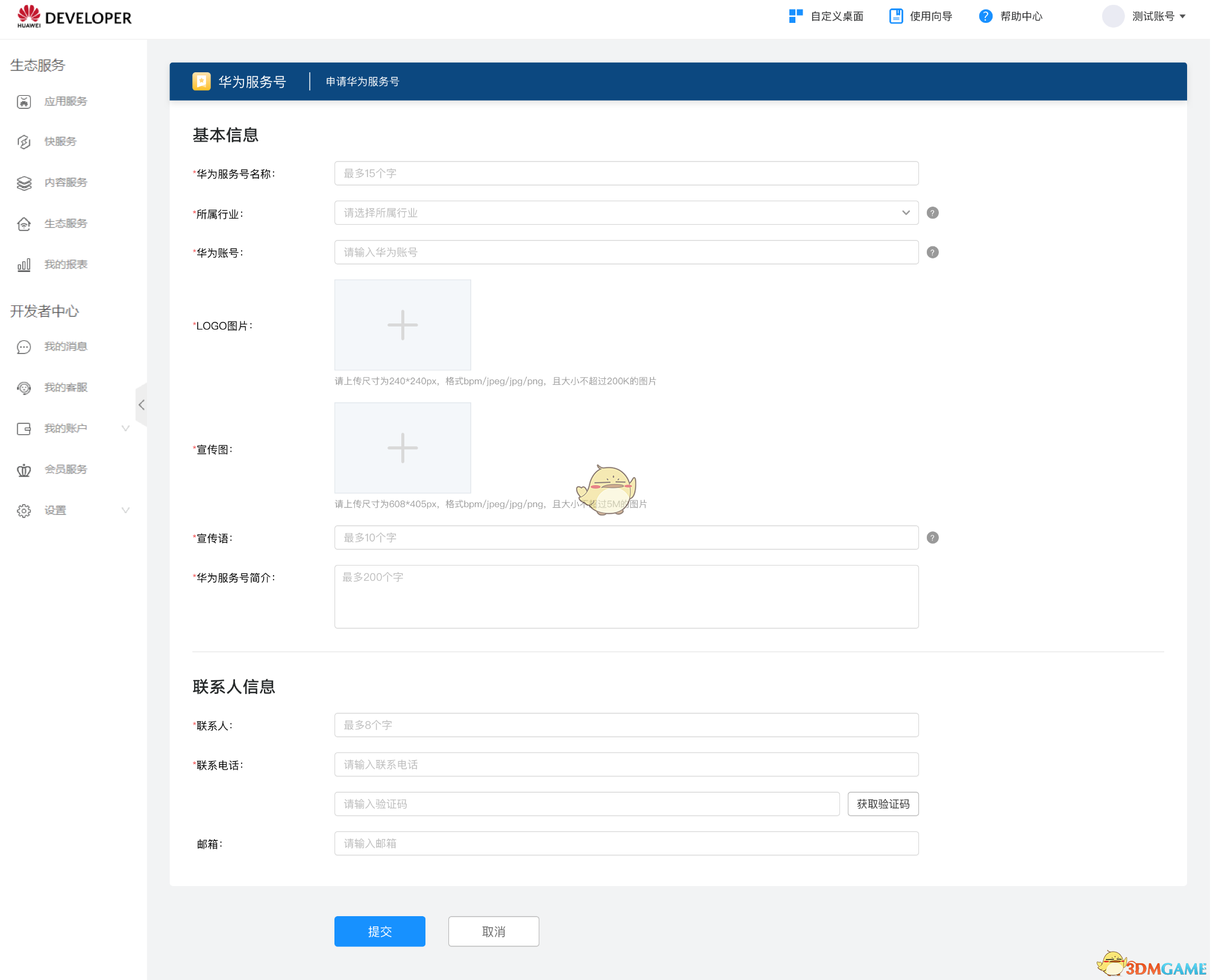1213x980 pixels.
Task: Open the 所属行业 industry dropdown
Action: coord(625,213)
